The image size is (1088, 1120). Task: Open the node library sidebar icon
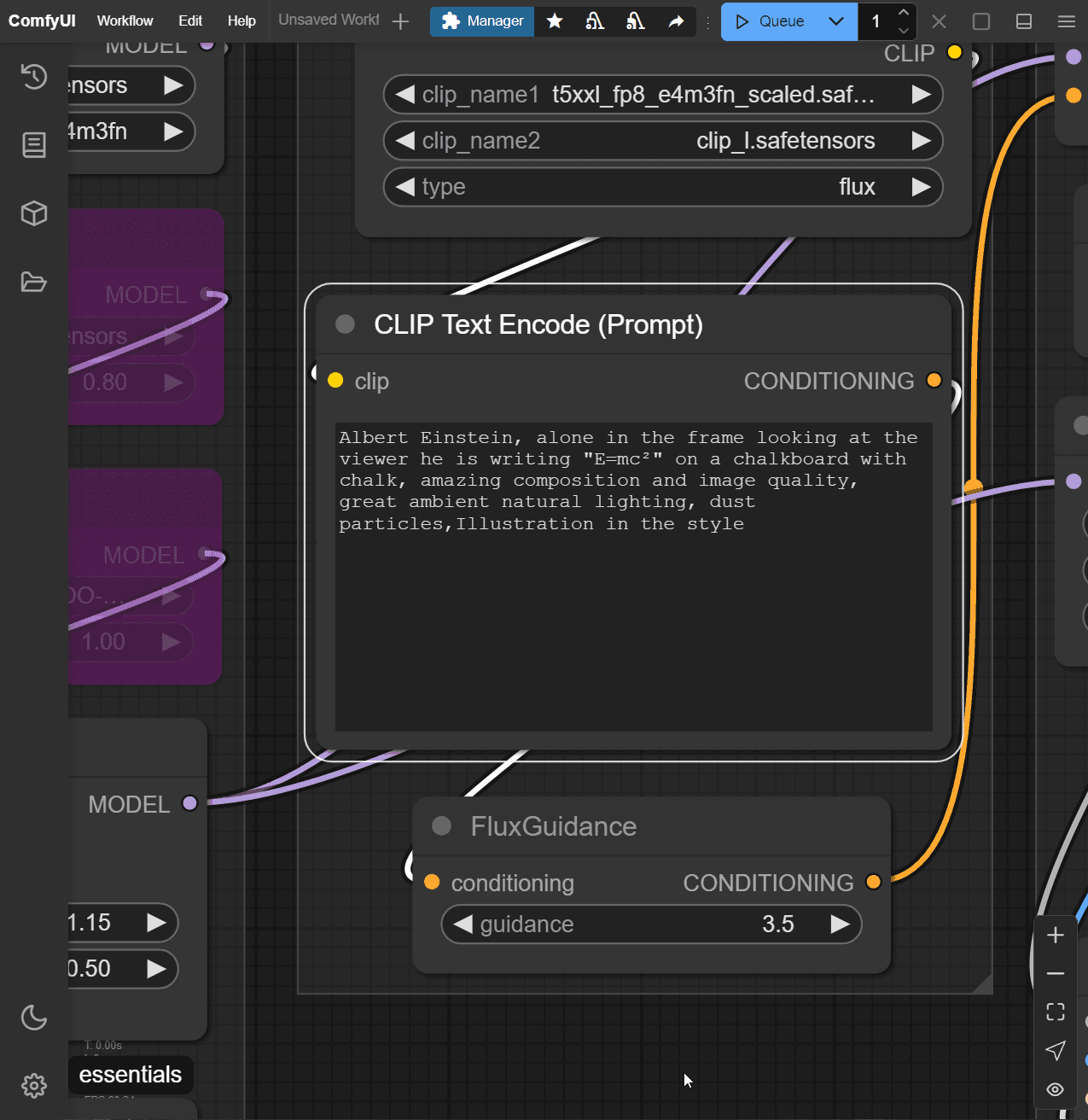[33, 145]
